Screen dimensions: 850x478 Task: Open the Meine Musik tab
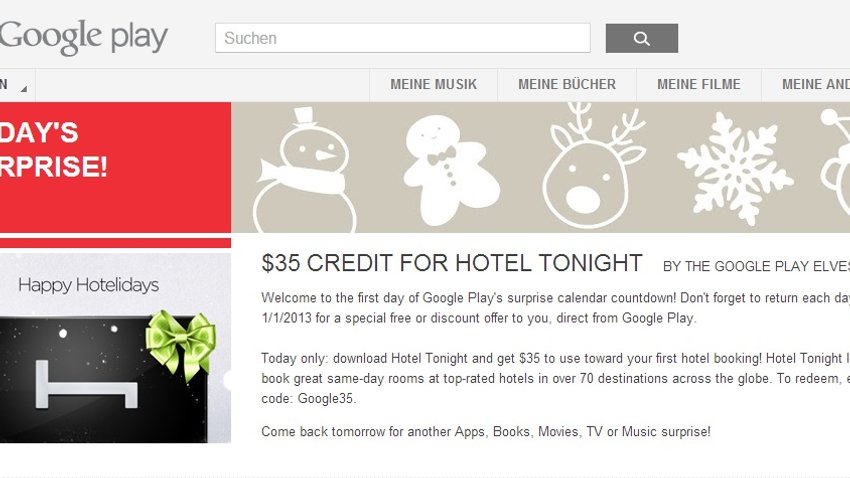click(x=433, y=85)
